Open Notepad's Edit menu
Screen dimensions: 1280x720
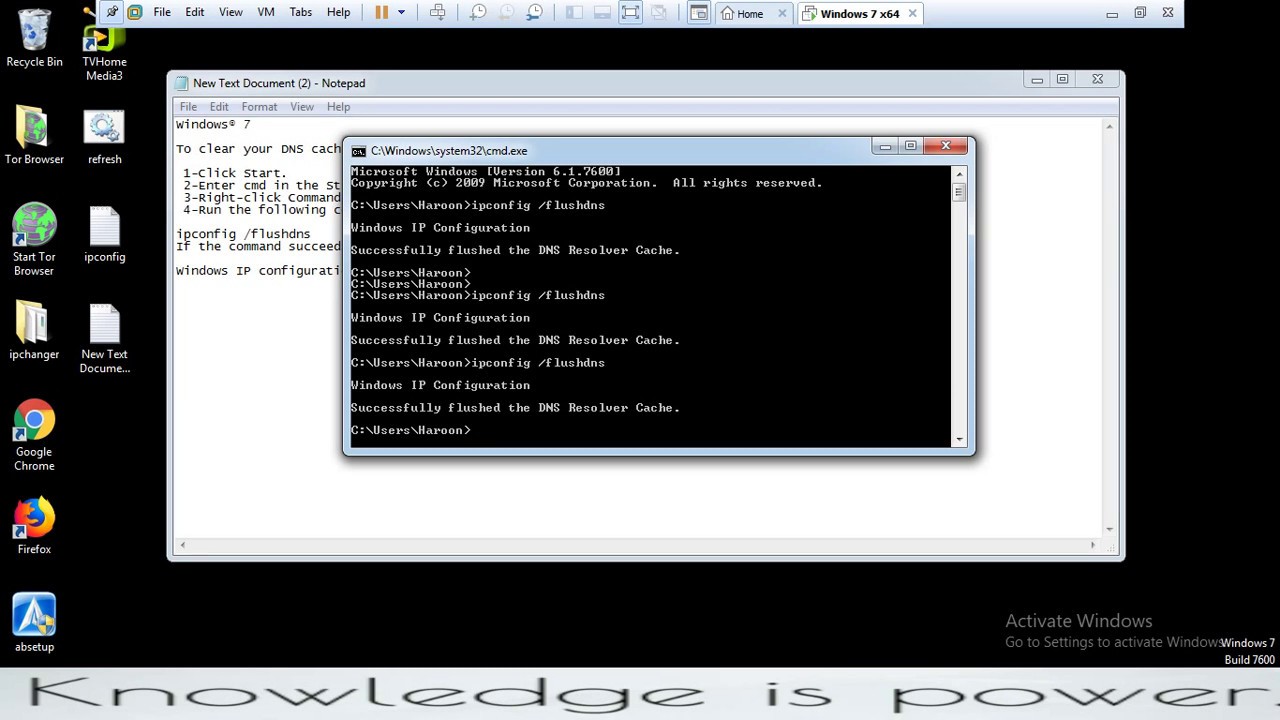pyautogui.click(x=219, y=107)
